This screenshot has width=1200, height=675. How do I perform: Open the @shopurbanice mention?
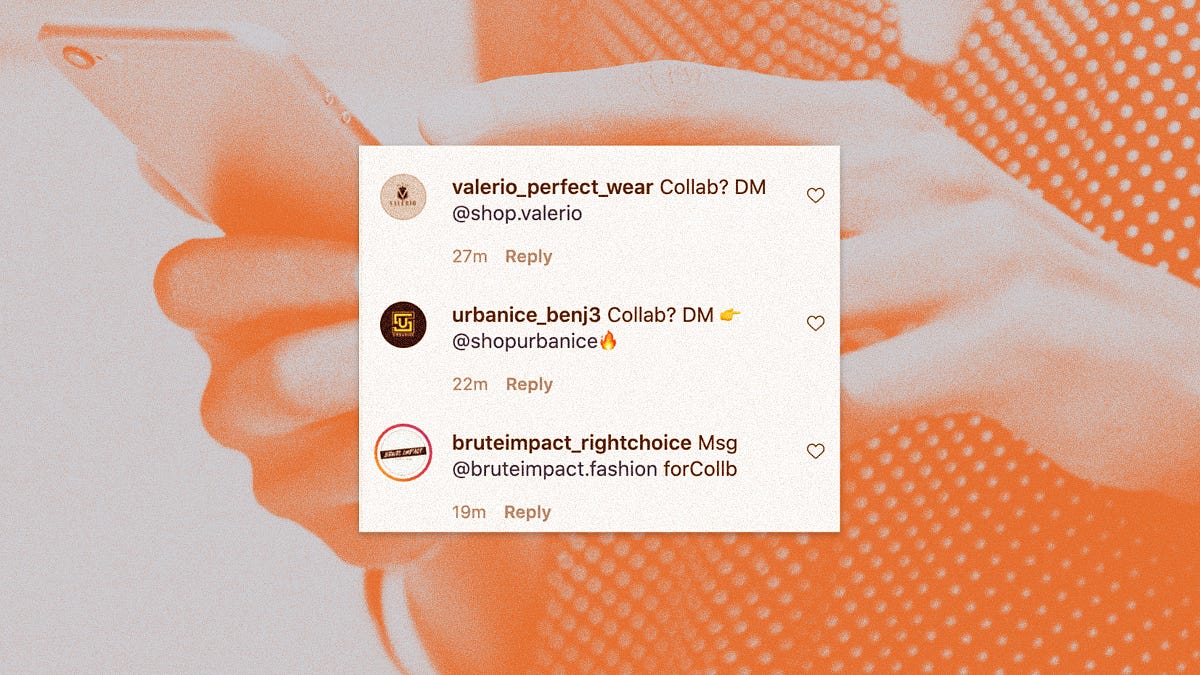pos(525,341)
